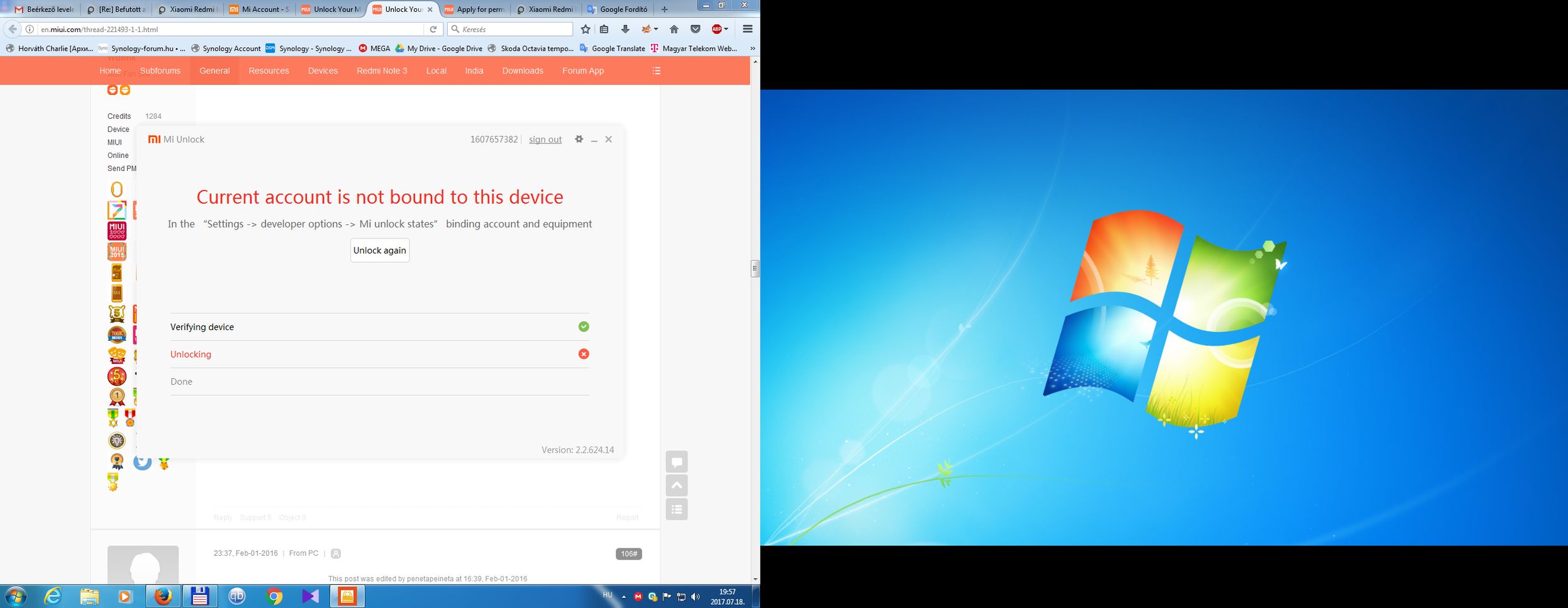Open Subforums in forum navigation

point(160,70)
